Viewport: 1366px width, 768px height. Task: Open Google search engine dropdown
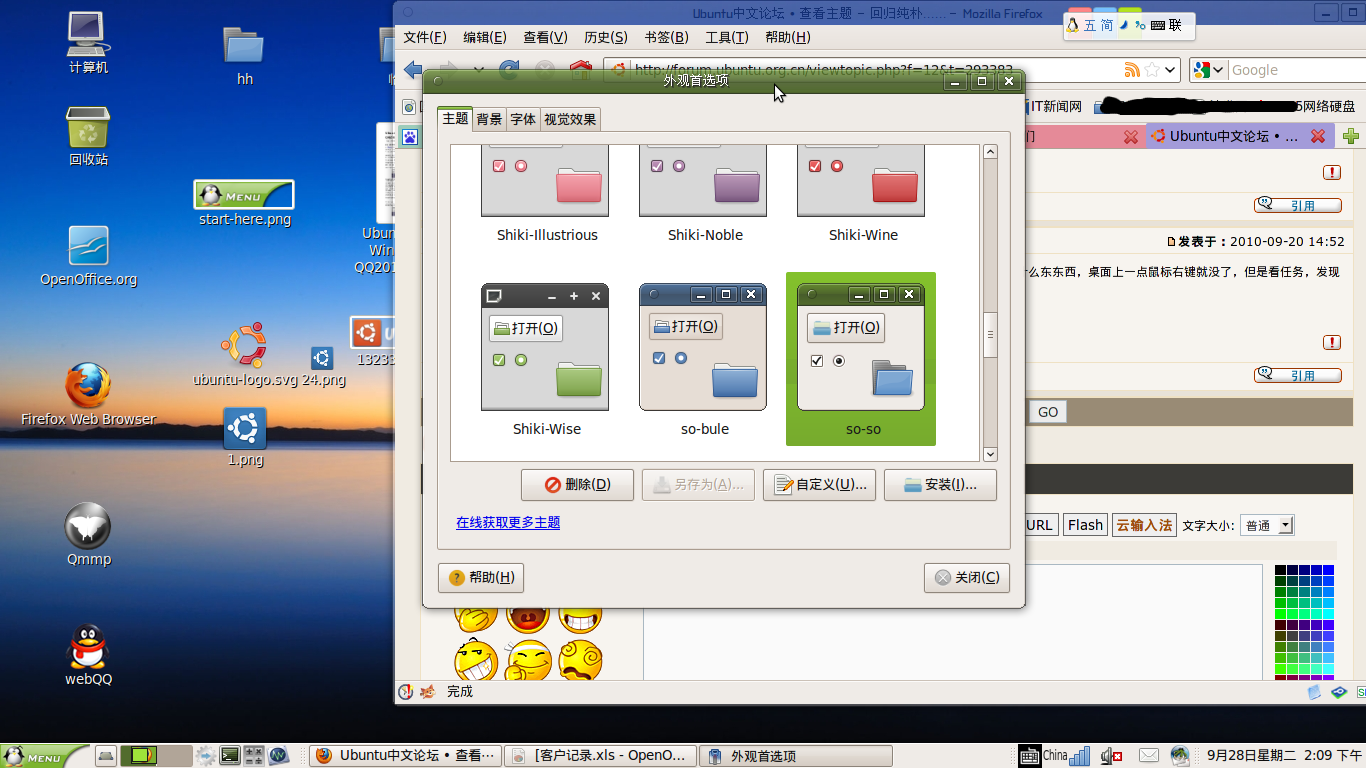coord(1209,70)
